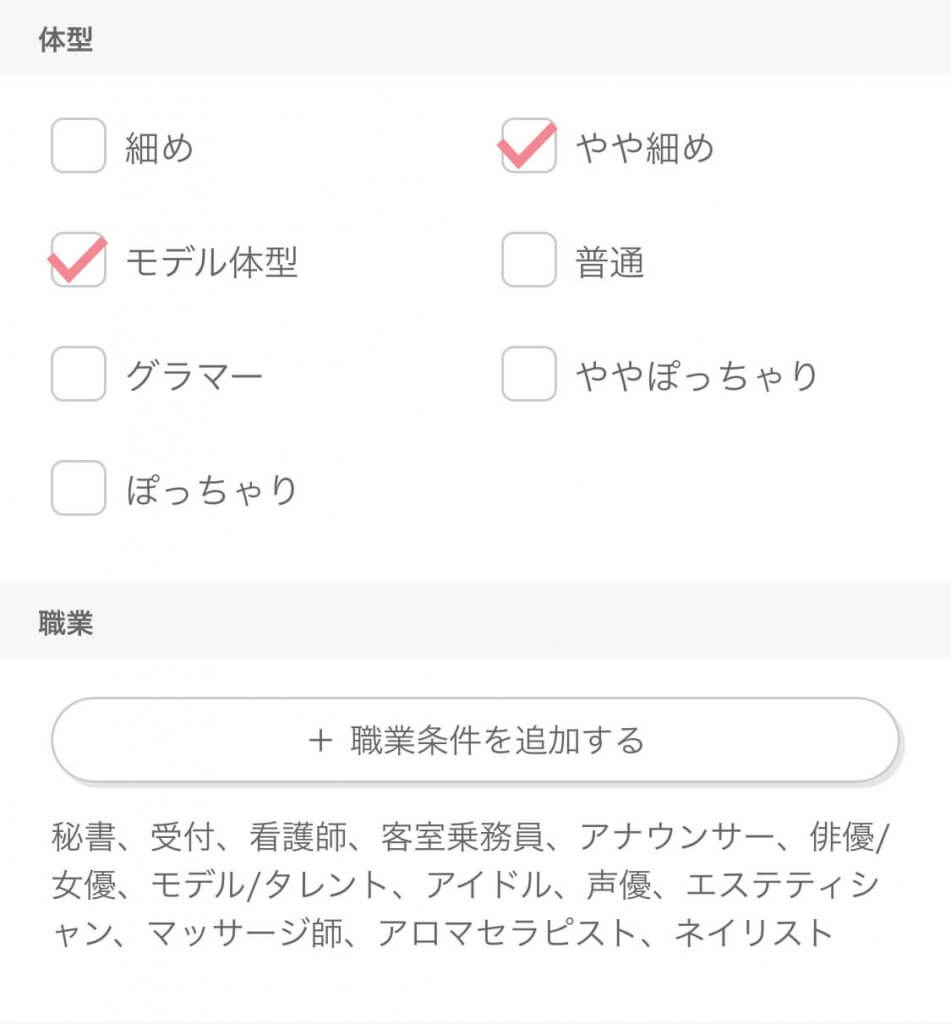Screen dimensions: 951x1024
Task: Enable the 普通 body type checkbox
Action: click(x=529, y=260)
